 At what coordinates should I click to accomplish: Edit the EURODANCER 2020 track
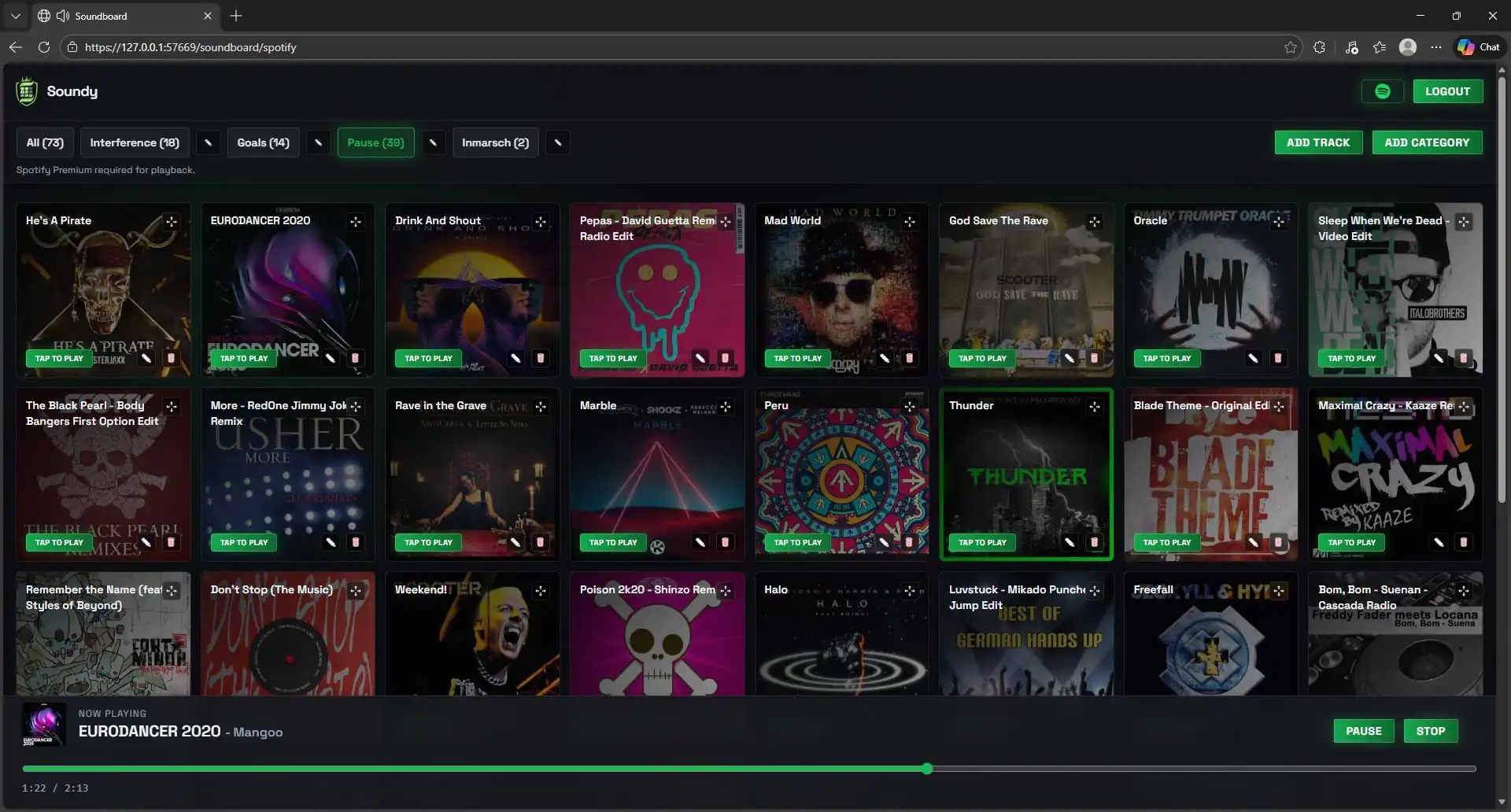331,358
